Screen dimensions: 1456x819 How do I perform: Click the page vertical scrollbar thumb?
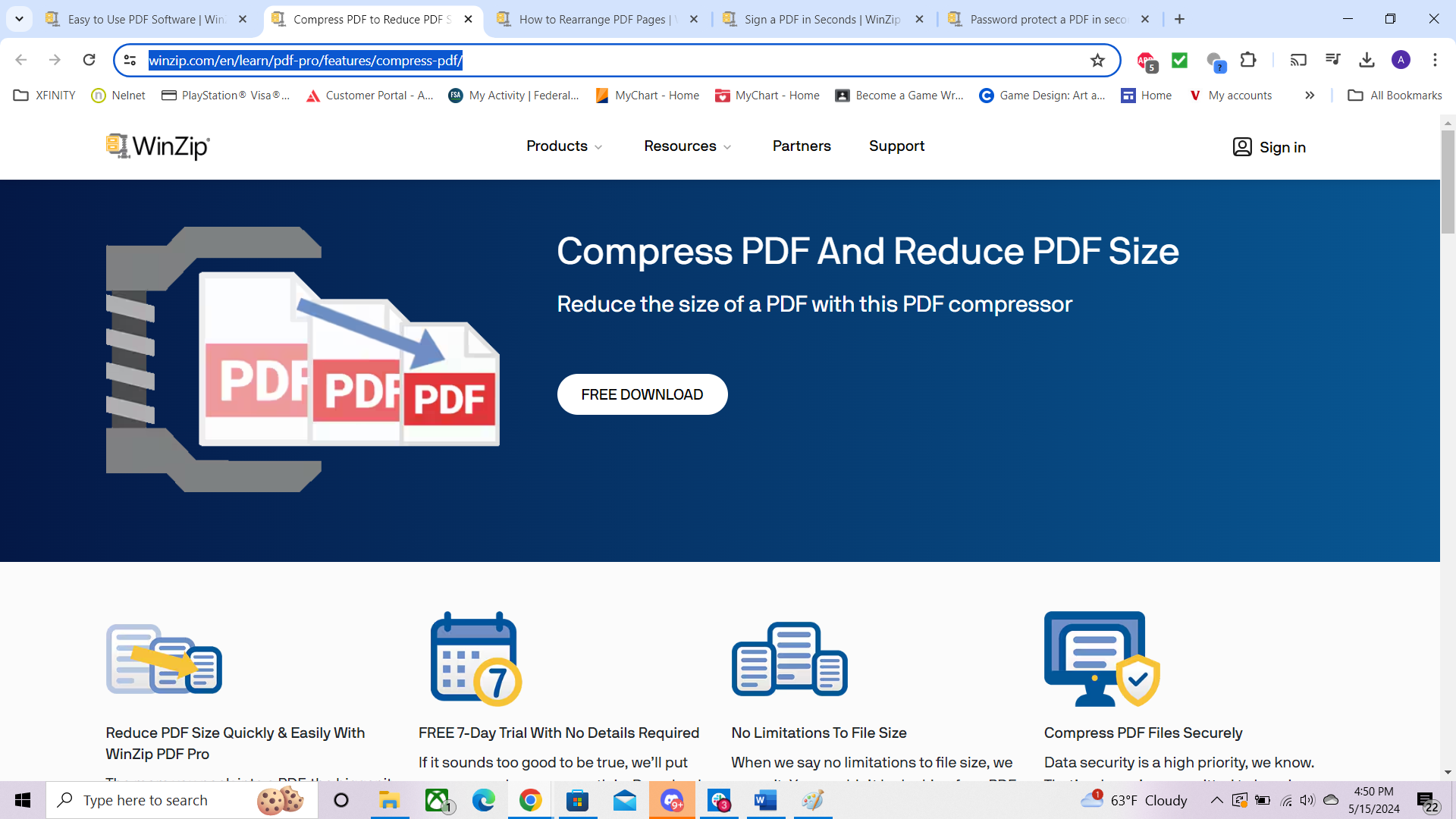[1448, 180]
